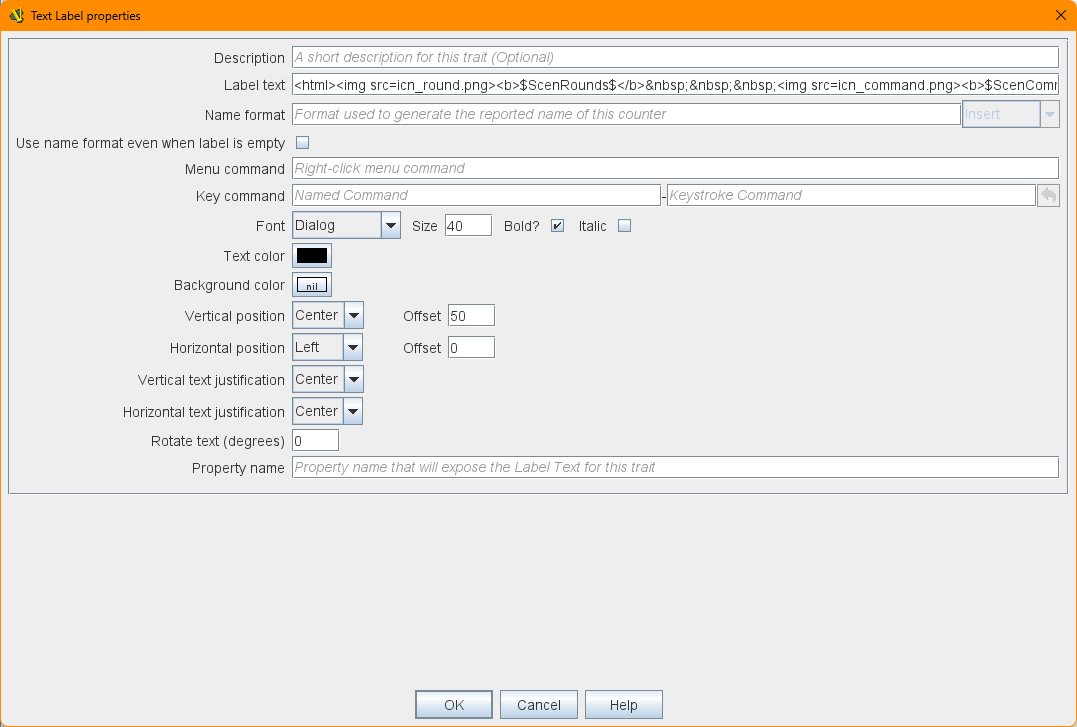1077x727 pixels.
Task: Click the Rotate text degrees field
Action: [315, 441]
